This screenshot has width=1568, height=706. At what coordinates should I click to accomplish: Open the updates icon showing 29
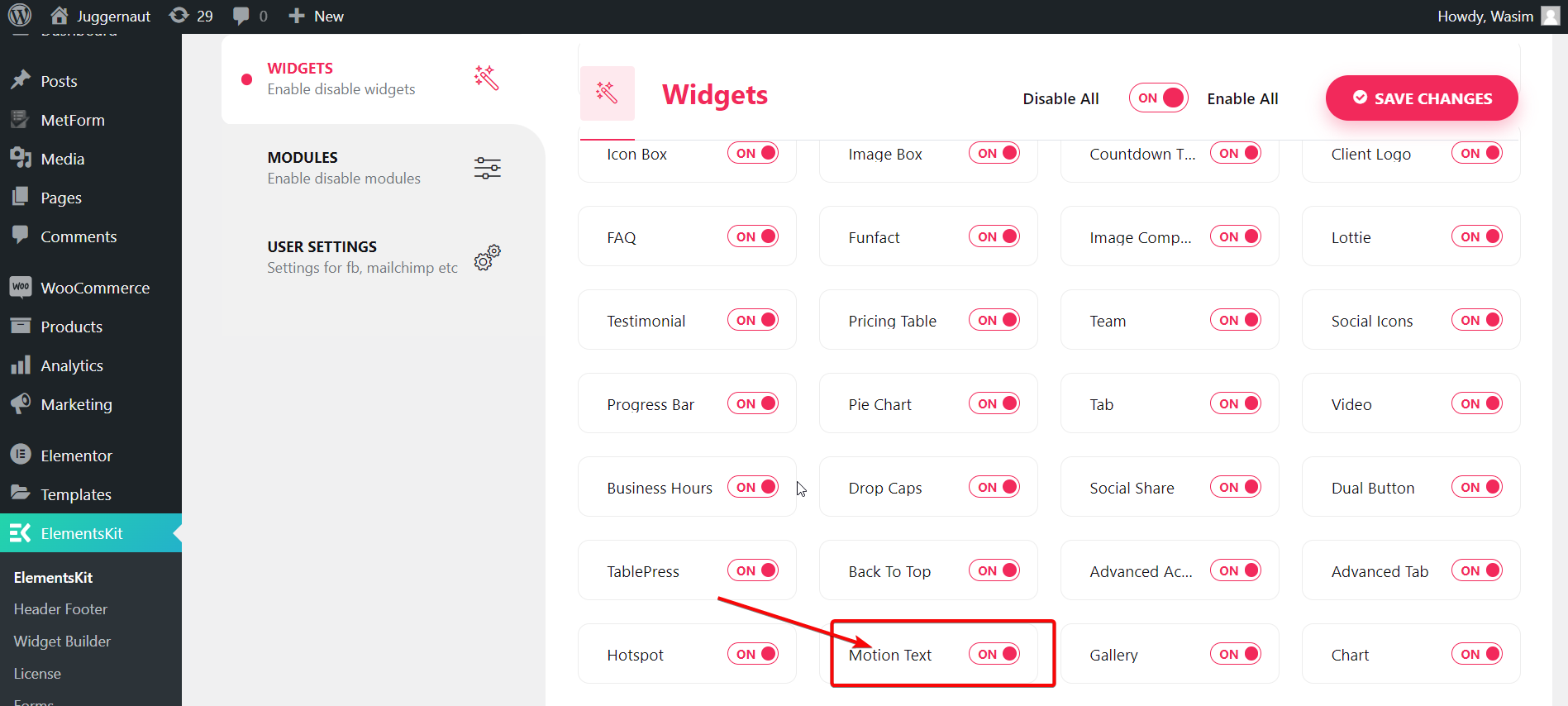click(x=179, y=16)
